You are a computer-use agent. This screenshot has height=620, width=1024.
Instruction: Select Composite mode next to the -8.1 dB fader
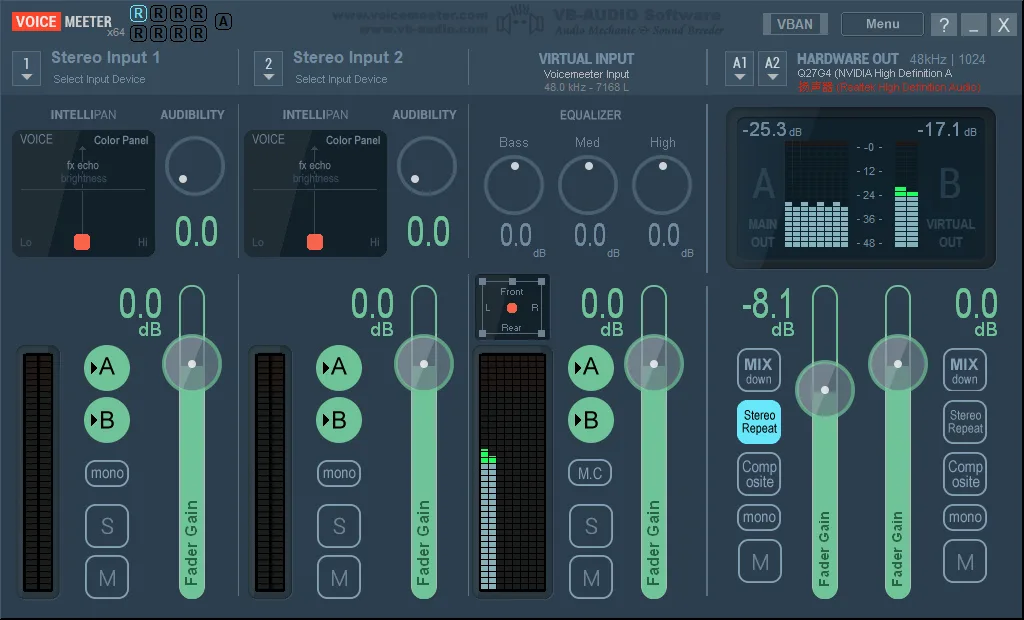pyautogui.click(x=759, y=474)
